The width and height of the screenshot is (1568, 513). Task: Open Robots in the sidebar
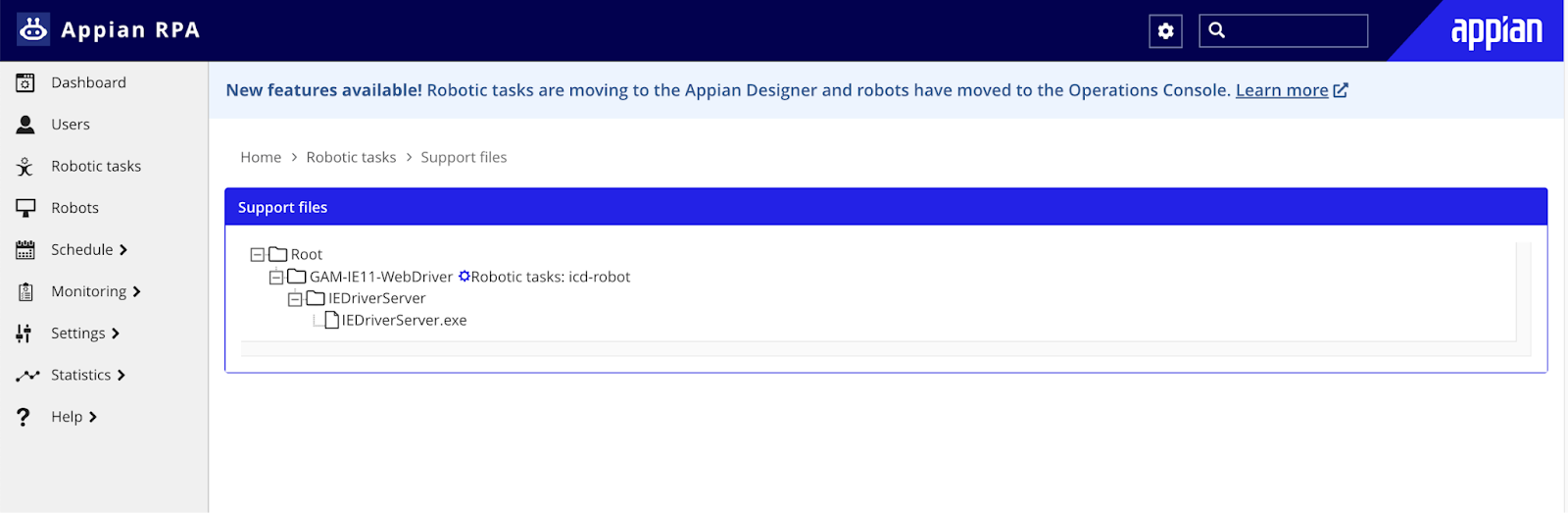pos(74,208)
